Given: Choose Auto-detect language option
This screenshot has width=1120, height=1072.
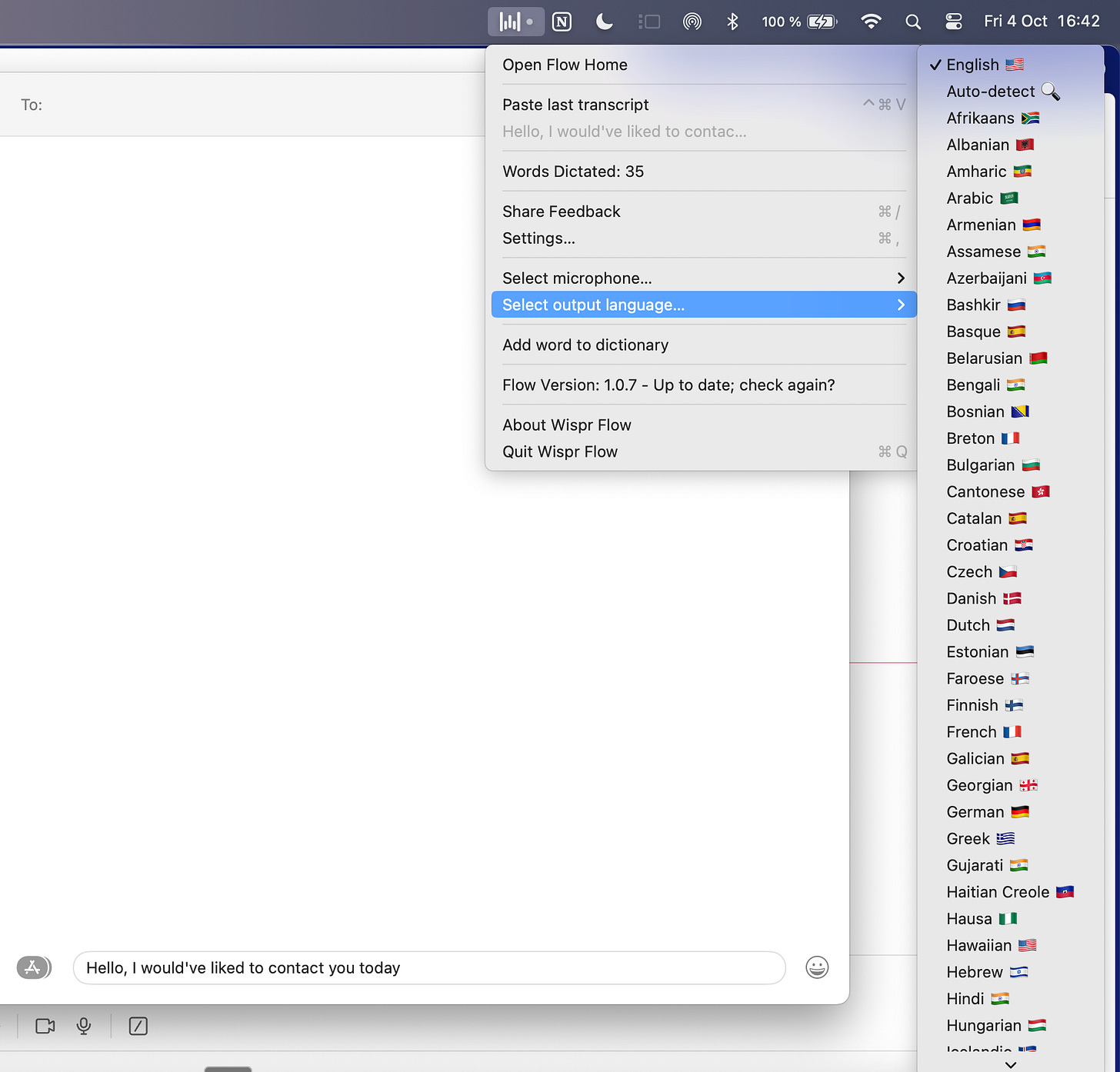Looking at the screenshot, I should tap(1011, 92).
